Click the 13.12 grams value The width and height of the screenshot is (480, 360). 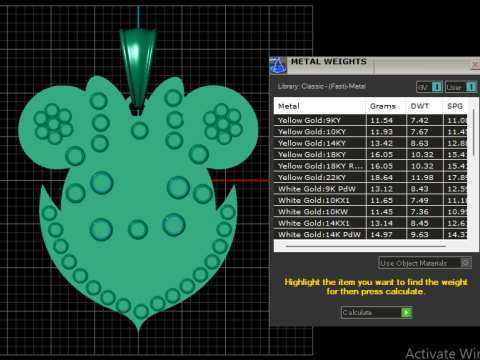pos(381,189)
